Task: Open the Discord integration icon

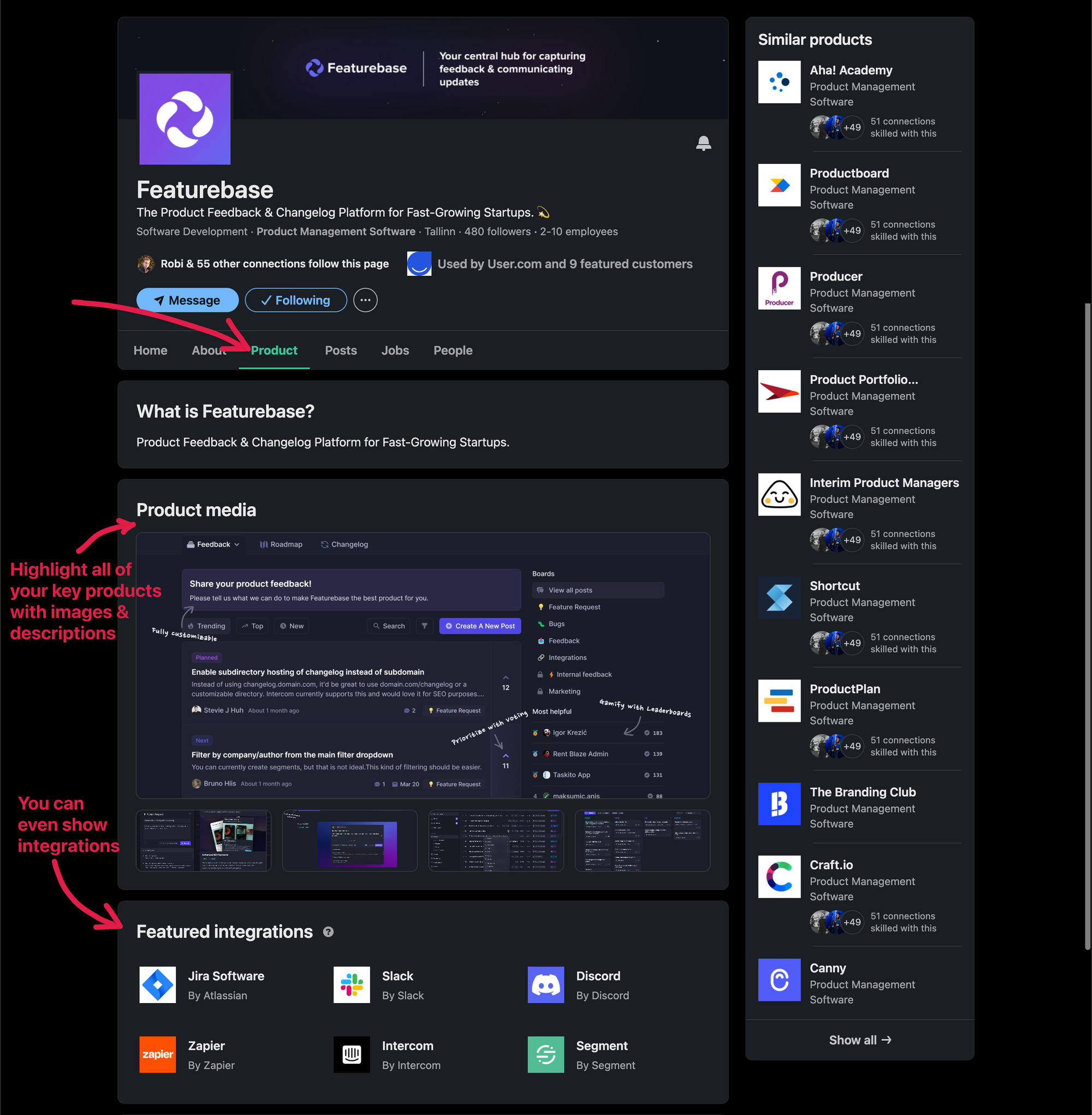Action: coord(545,985)
